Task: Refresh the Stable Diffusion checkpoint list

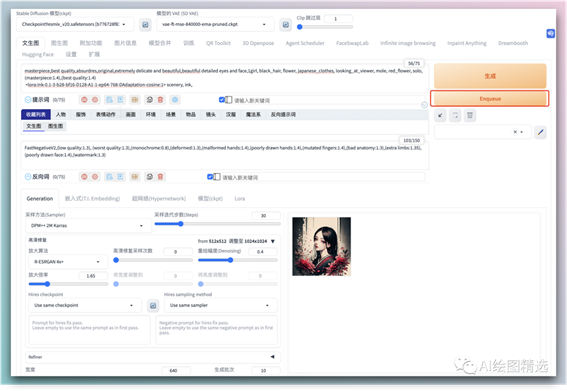Action: [x=145, y=25]
